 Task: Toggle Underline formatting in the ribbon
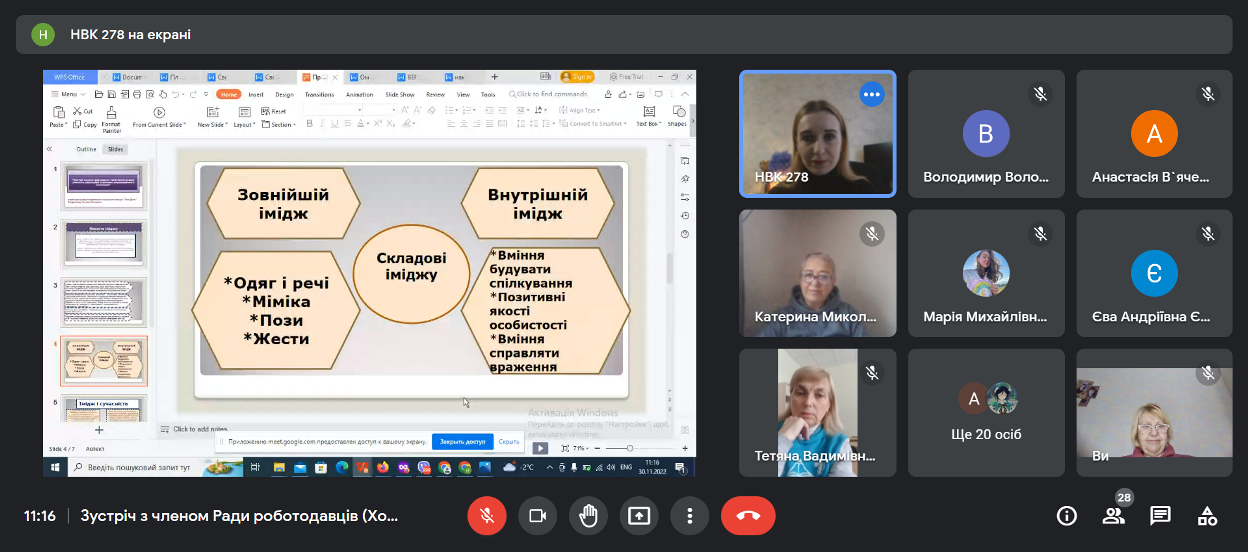coord(337,124)
